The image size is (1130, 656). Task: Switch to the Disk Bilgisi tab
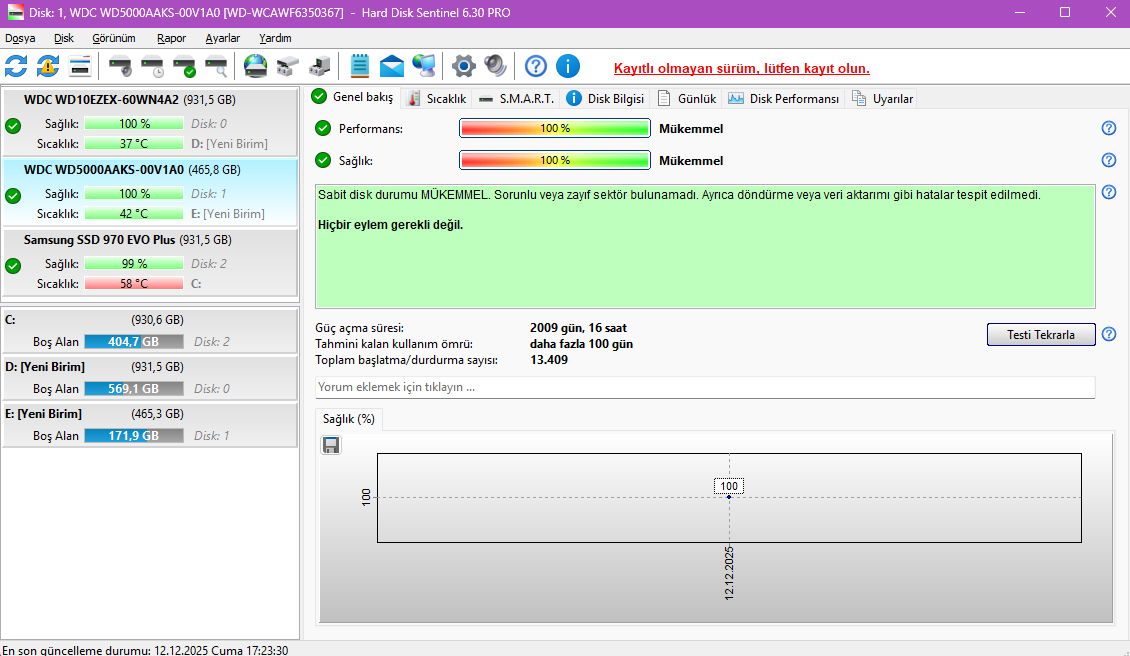click(605, 99)
